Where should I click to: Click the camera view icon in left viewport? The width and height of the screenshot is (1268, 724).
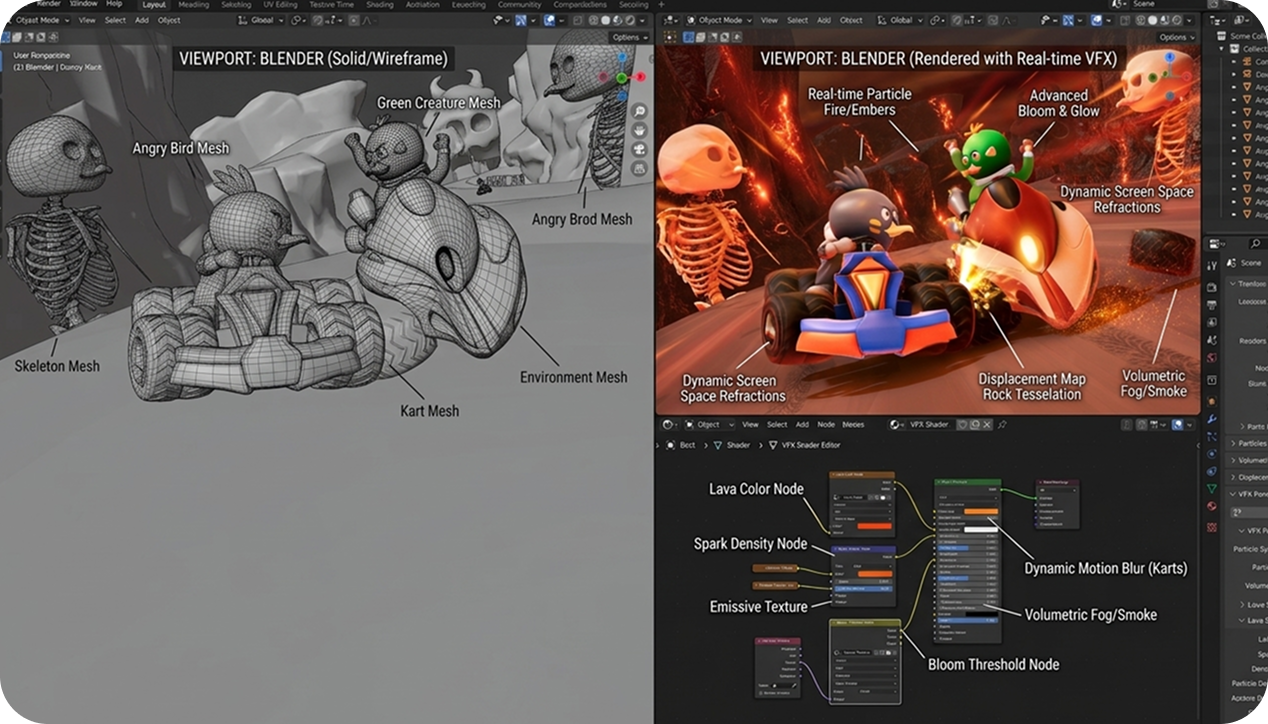pos(639,149)
